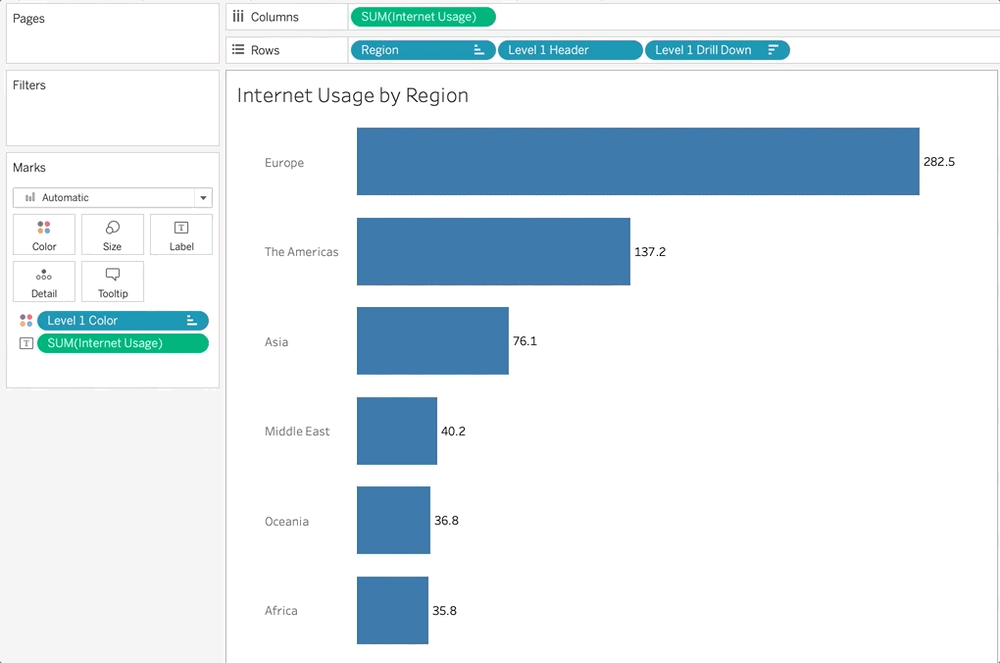
Task: Click the Rows shelf list icon
Action: (238, 48)
